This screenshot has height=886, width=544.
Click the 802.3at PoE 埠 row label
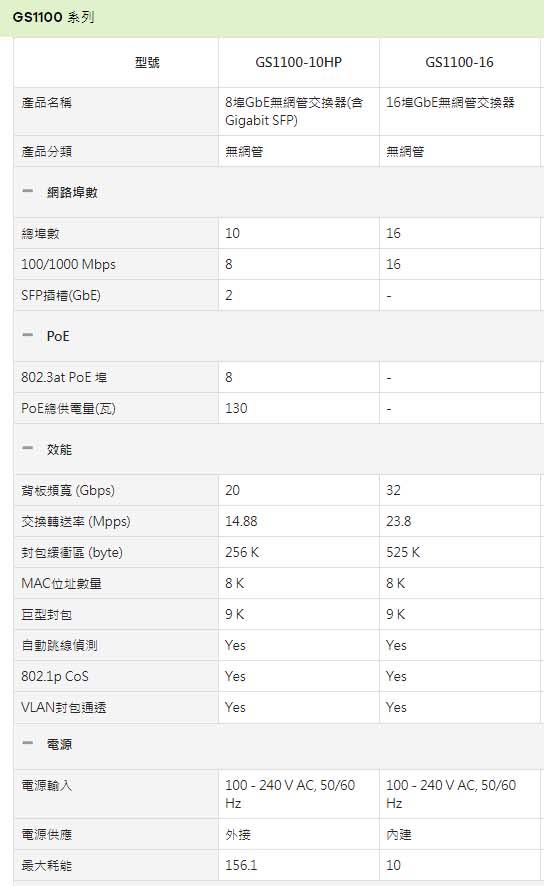[64, 377]
